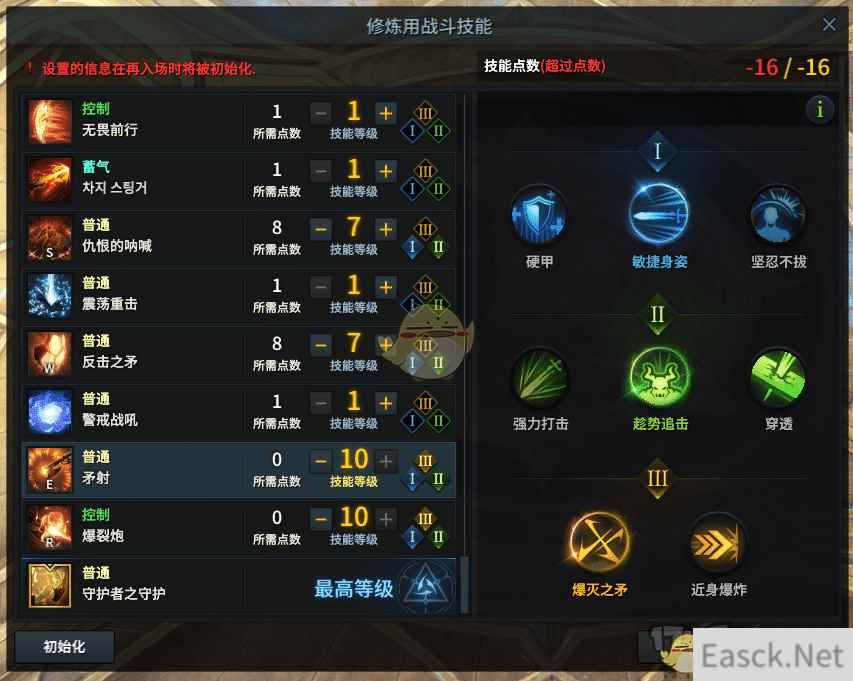Image resolution: width=853 pixels, height=681 pixels.
Task: Choose the 敏捷身姿 tripod icon
Action: point(659,214)
